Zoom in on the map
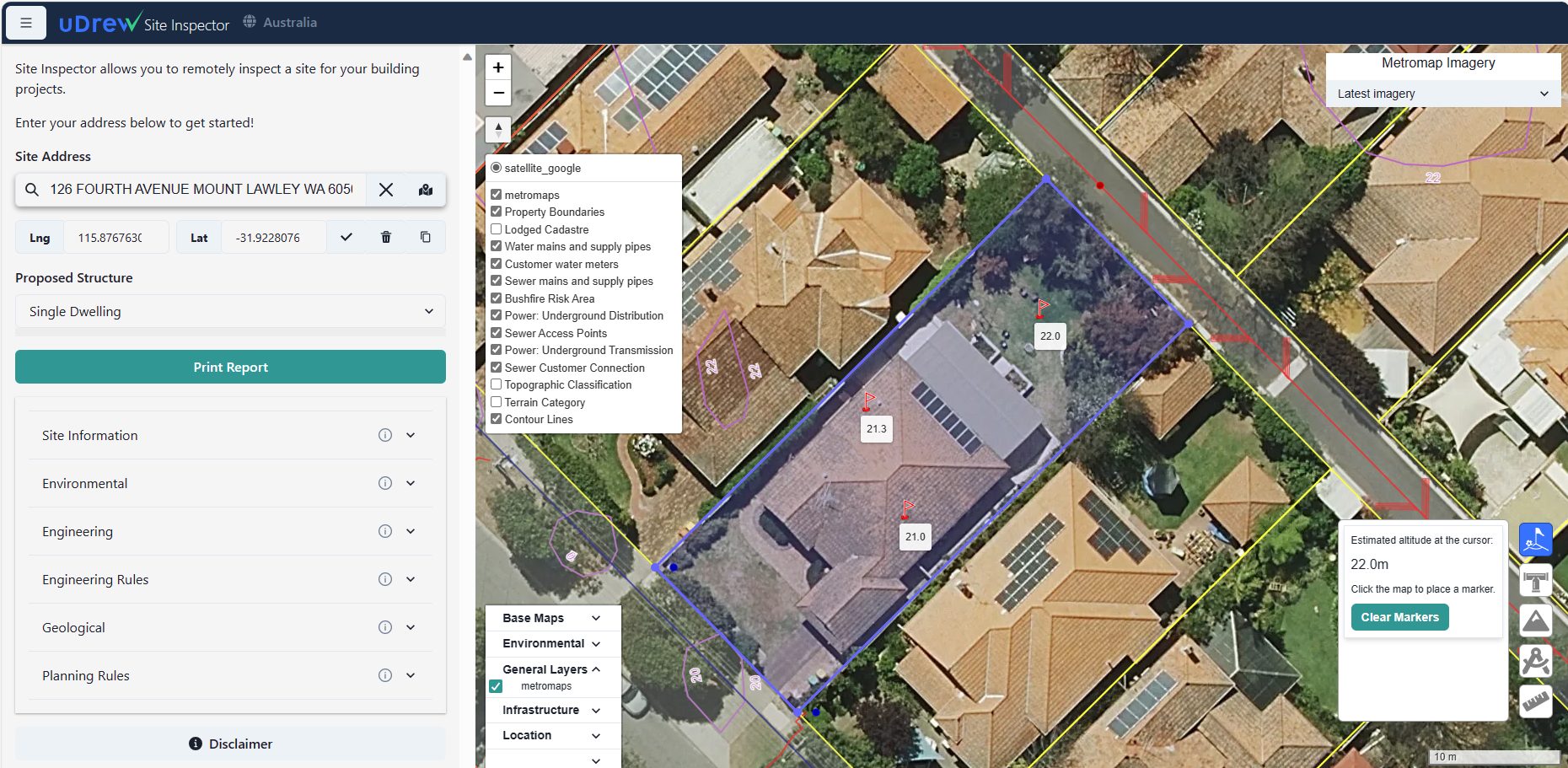 click(498, 67)
